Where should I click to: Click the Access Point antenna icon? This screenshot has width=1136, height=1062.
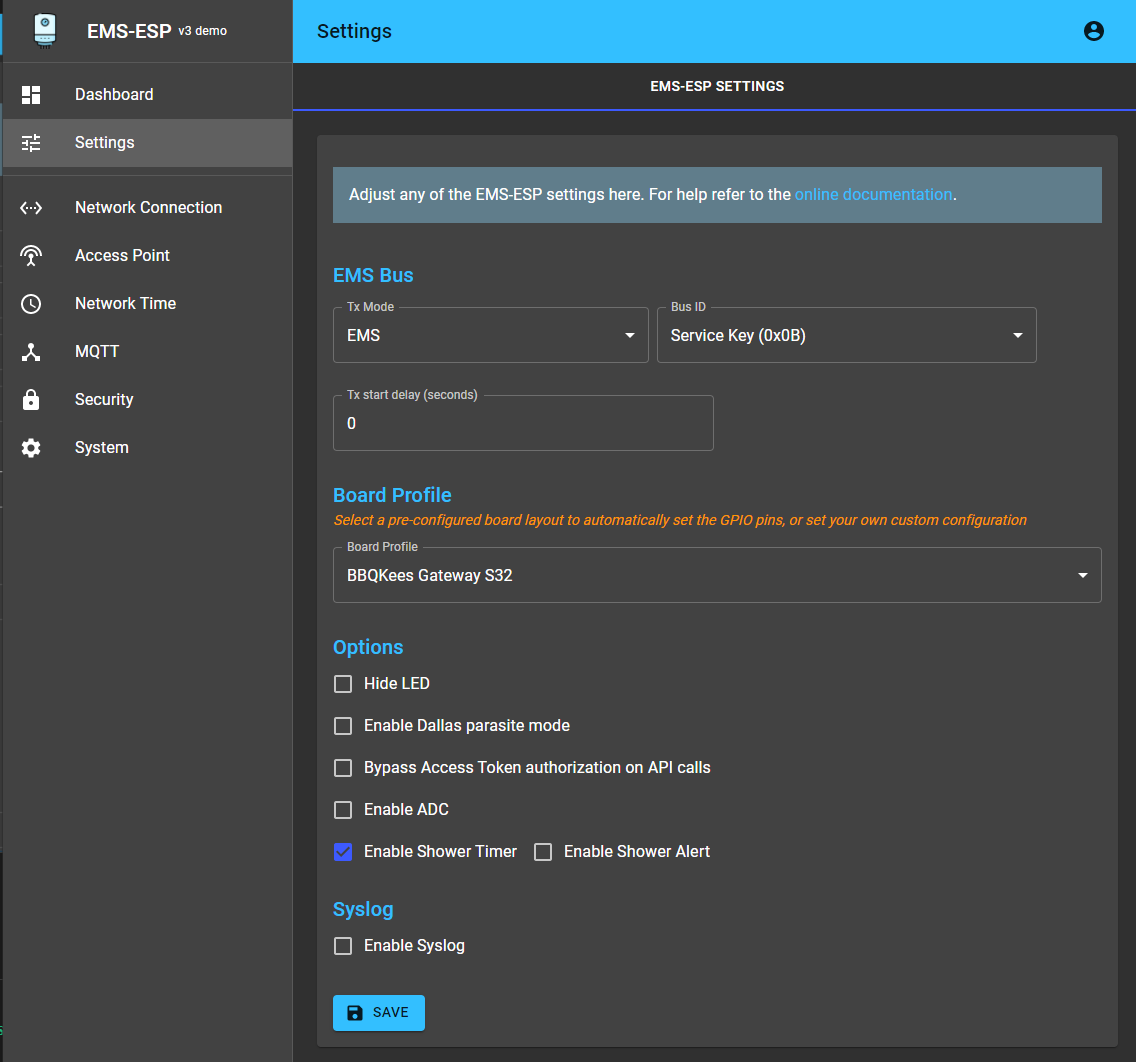point(31,256)
